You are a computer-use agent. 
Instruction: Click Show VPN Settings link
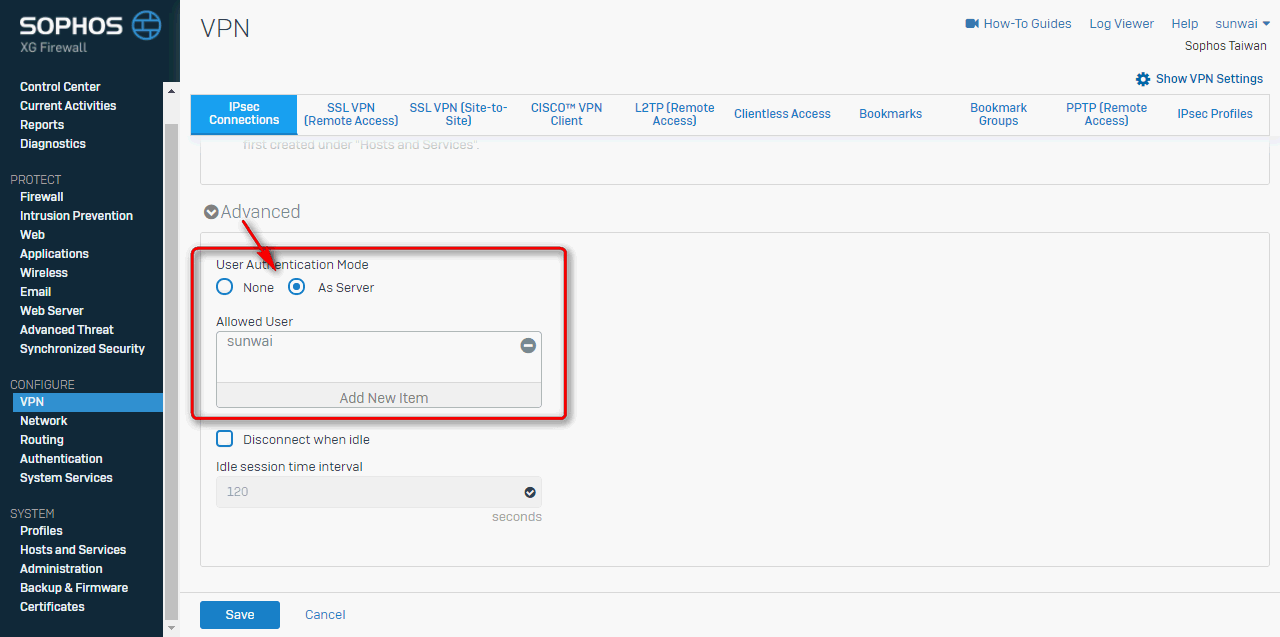point(1209,79)
